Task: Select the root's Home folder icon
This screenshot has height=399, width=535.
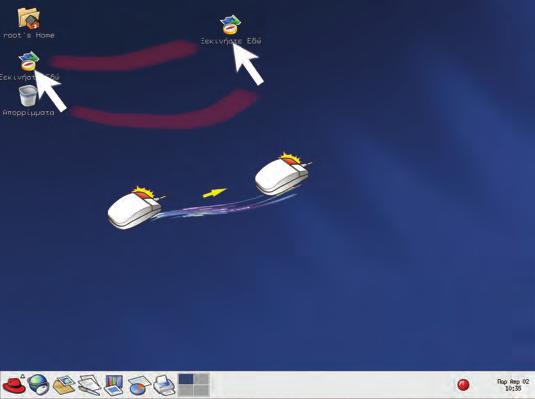Action: click(x=29, y=18)
